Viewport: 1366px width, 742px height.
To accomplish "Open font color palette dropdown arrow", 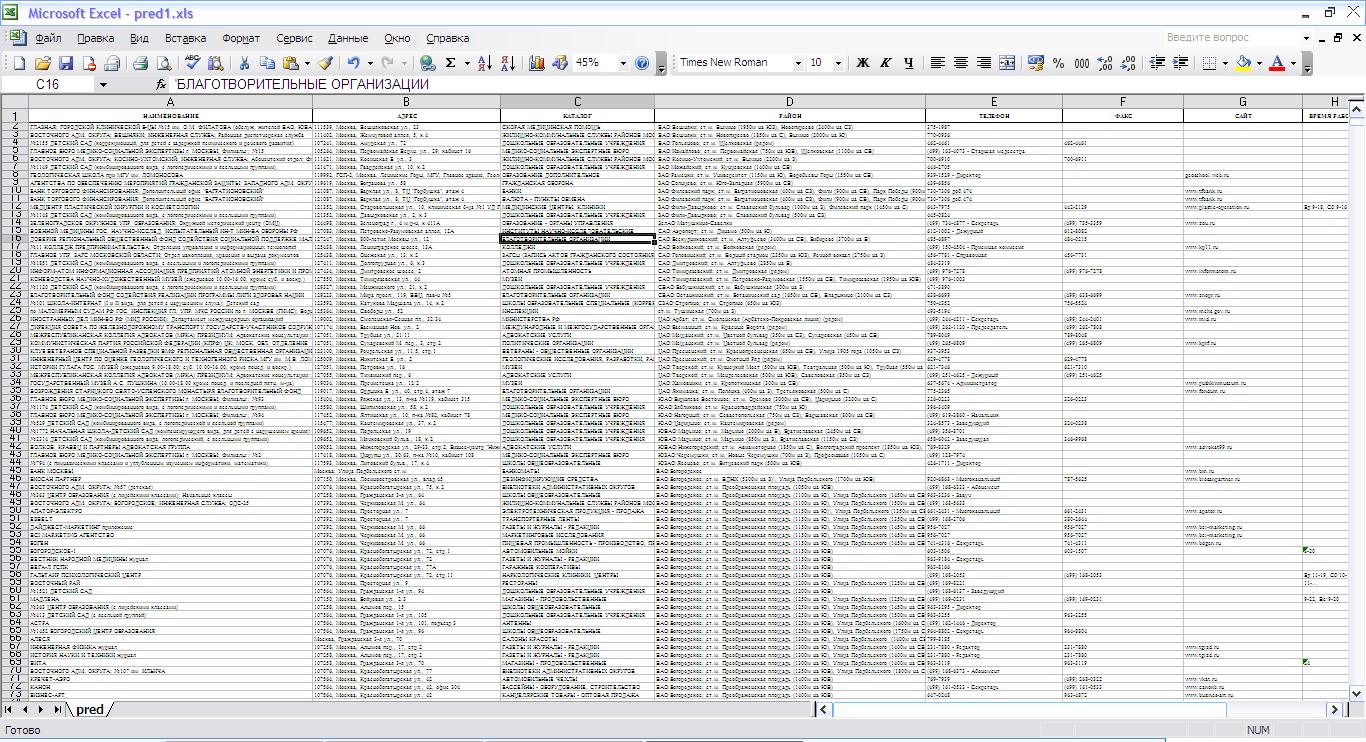I will click(1293, 62).
